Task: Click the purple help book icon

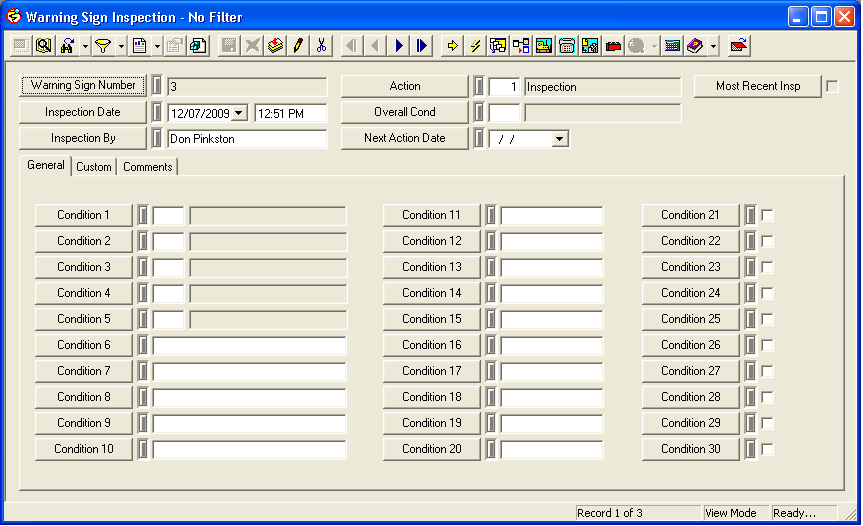Action: 694,45
